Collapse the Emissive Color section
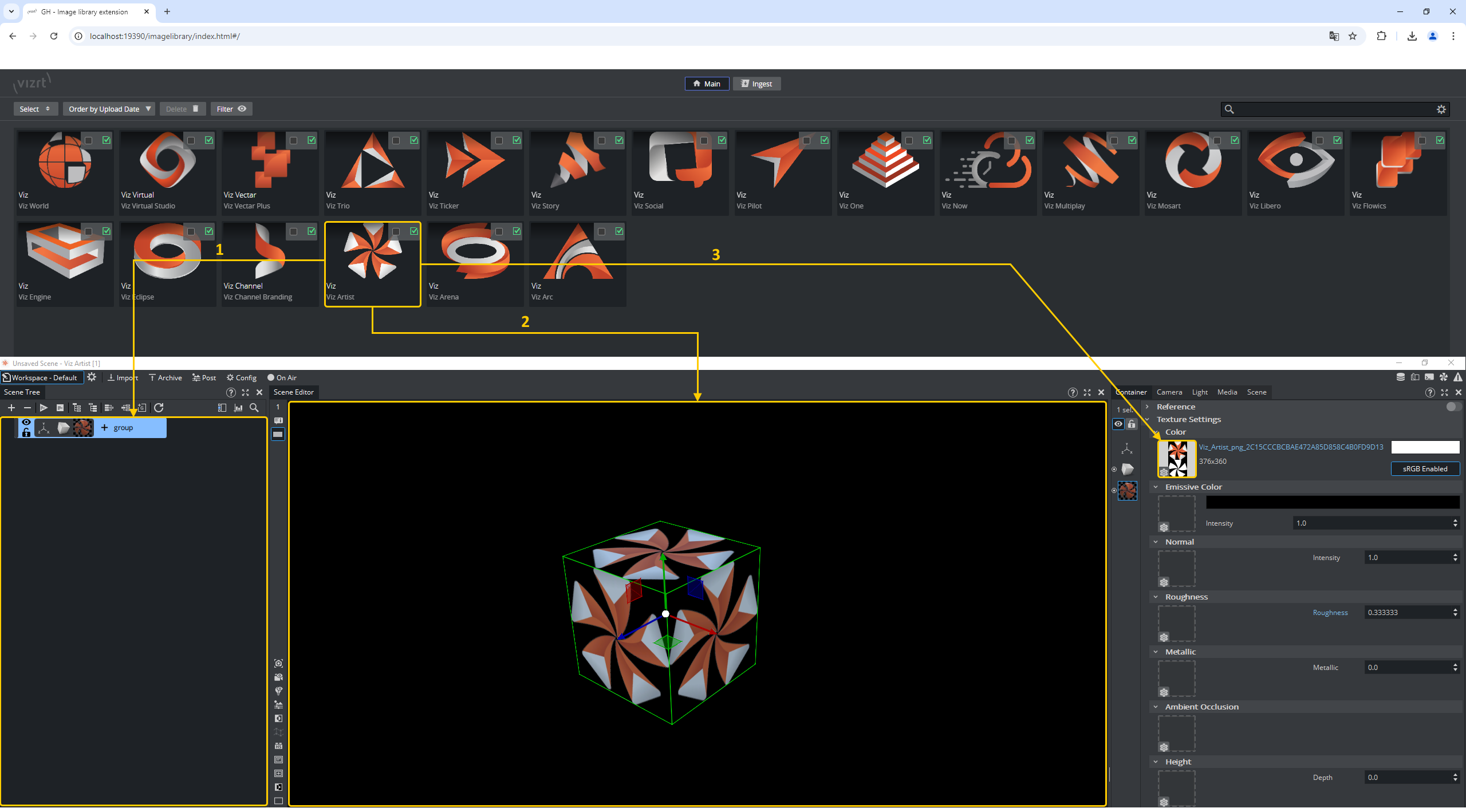1466x812 pixels. point(1156,487)
